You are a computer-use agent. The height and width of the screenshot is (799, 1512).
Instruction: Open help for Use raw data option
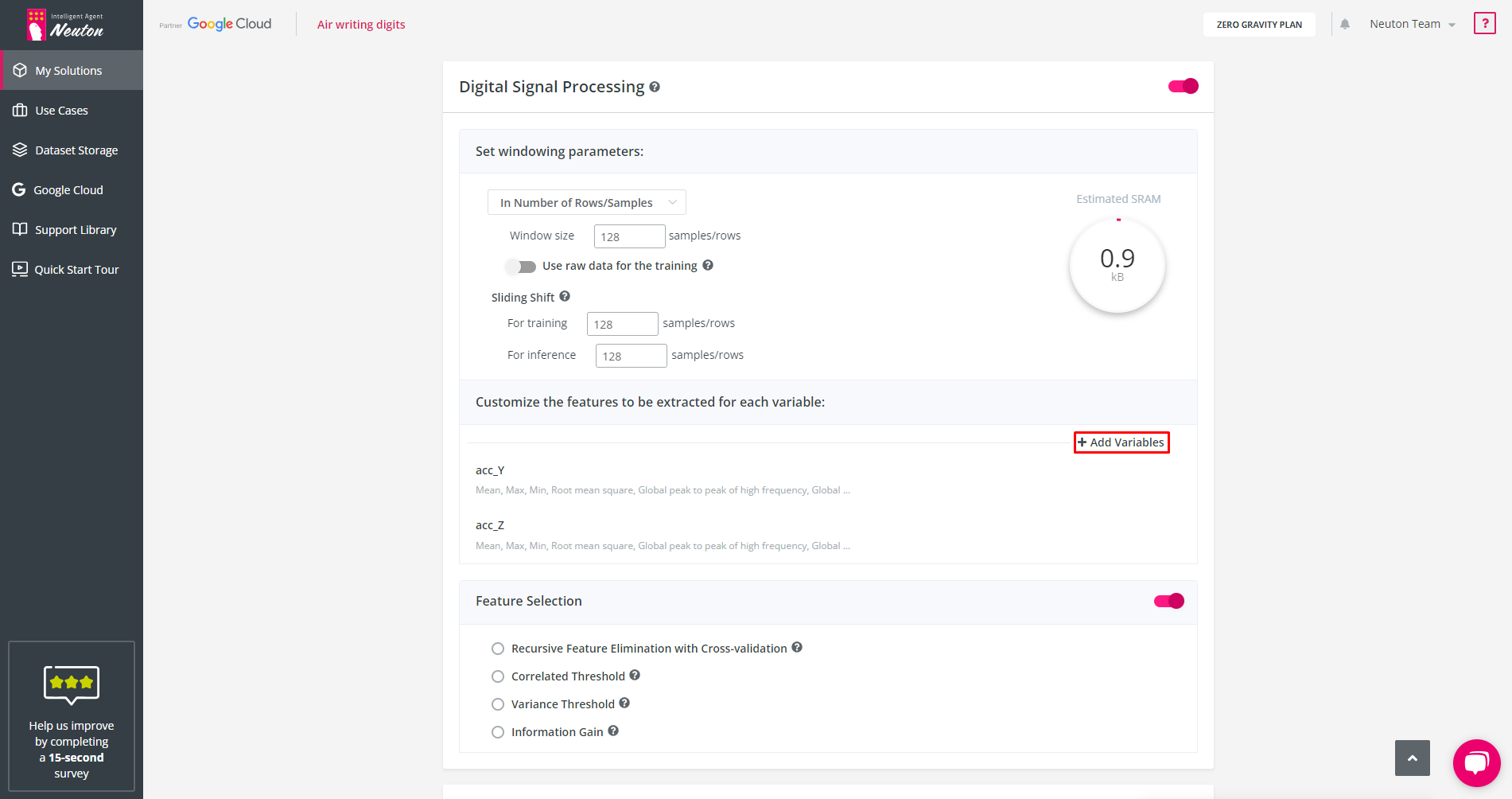[708, 265]
